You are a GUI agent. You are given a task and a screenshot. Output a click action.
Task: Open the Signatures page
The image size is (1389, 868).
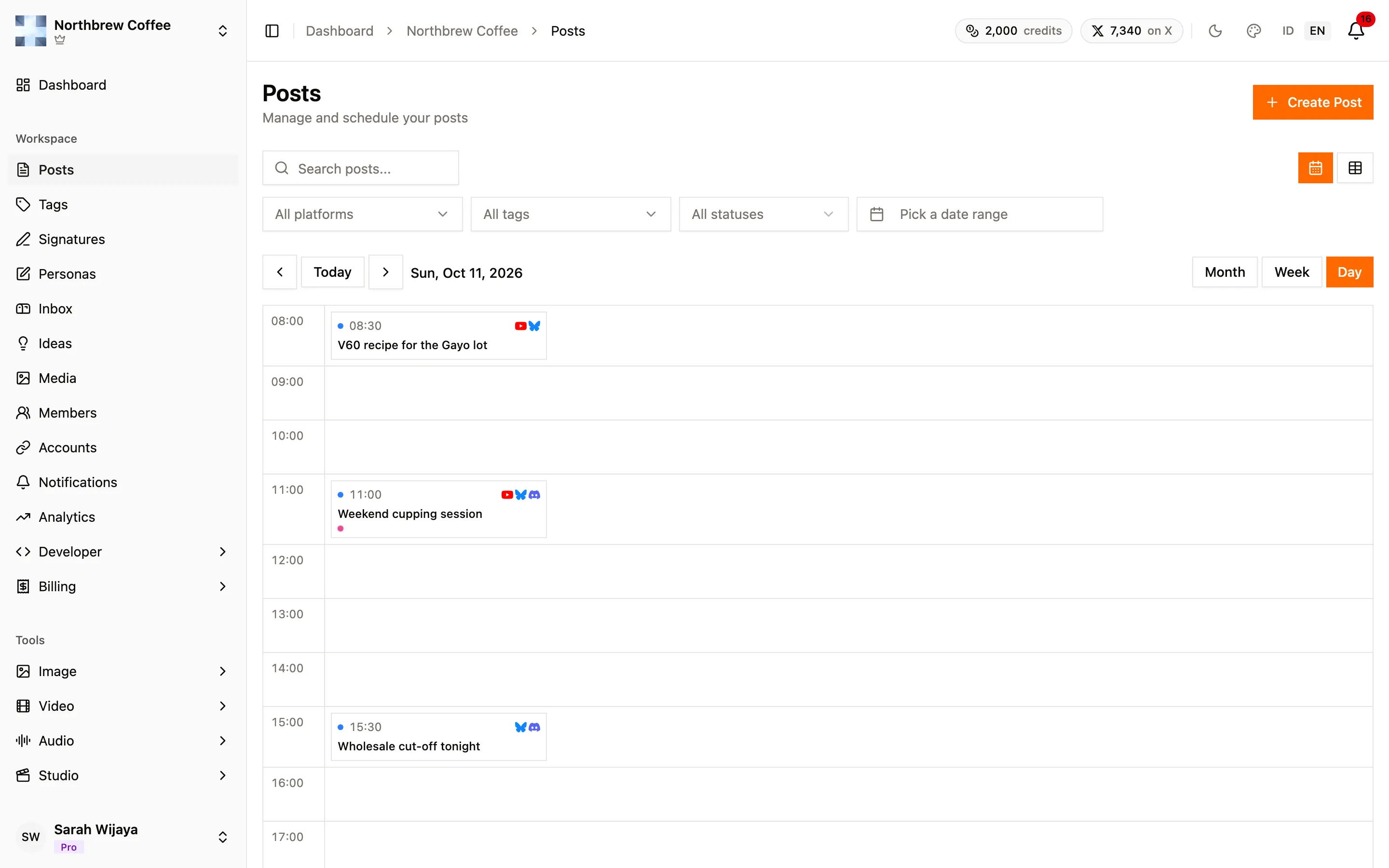[x=122, y=239]
